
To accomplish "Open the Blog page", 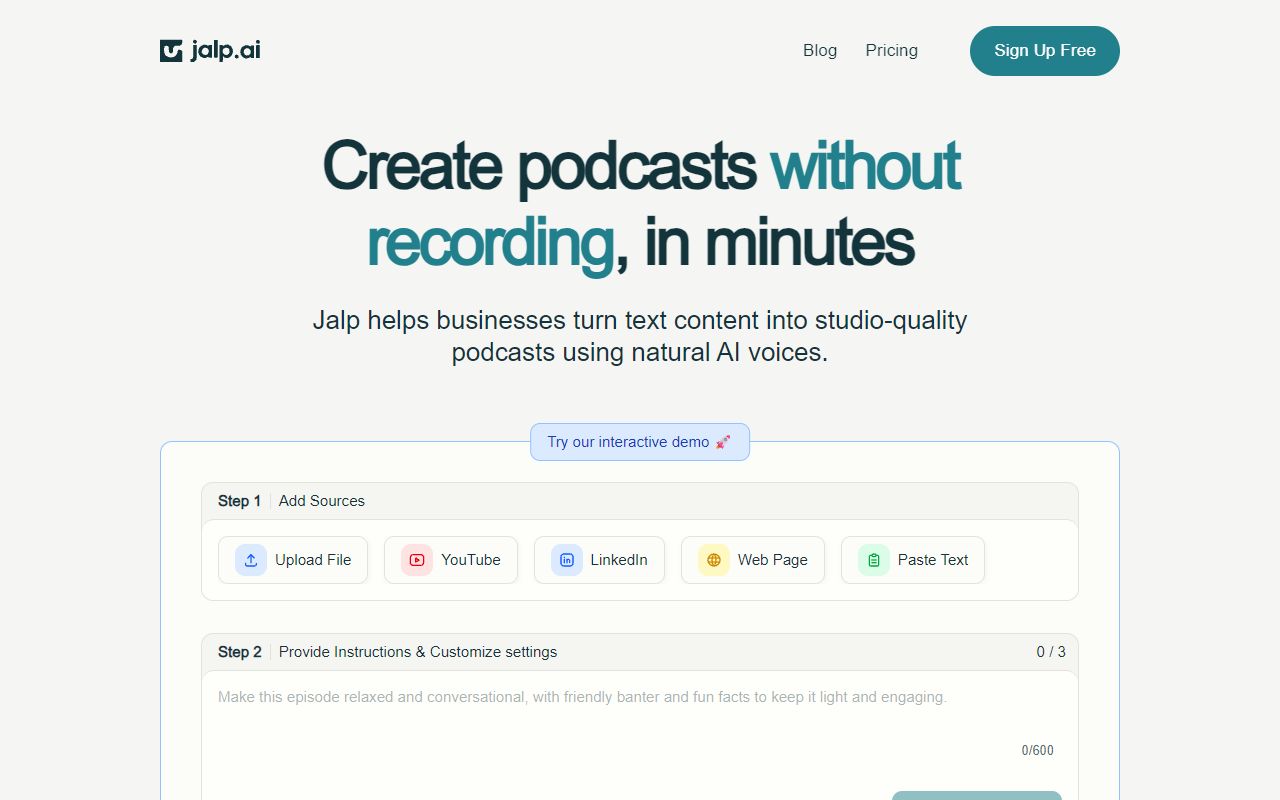I will (x=820, y=50).
